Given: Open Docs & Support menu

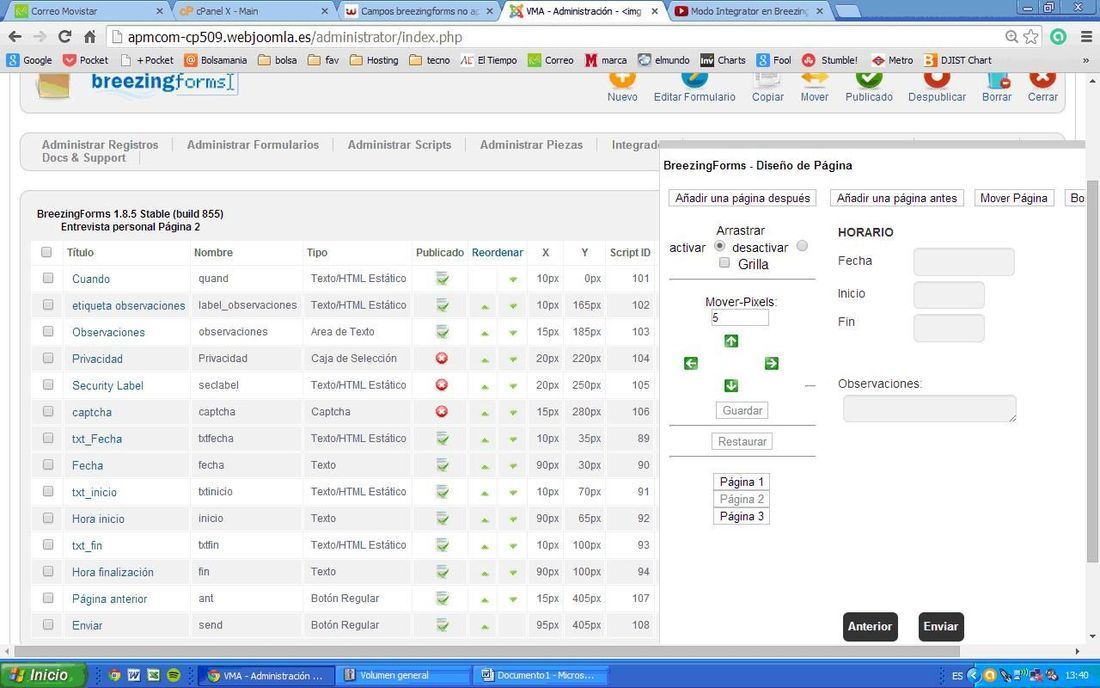Looking at the screenshot, I should coord(83,158).
